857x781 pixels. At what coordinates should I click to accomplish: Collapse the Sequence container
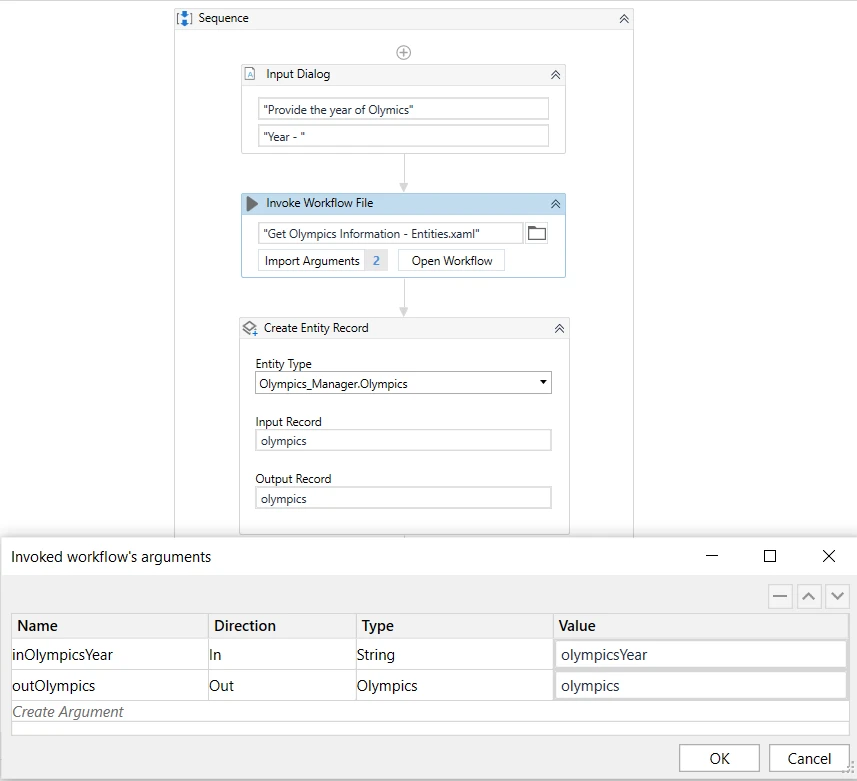tap(624, 19)
